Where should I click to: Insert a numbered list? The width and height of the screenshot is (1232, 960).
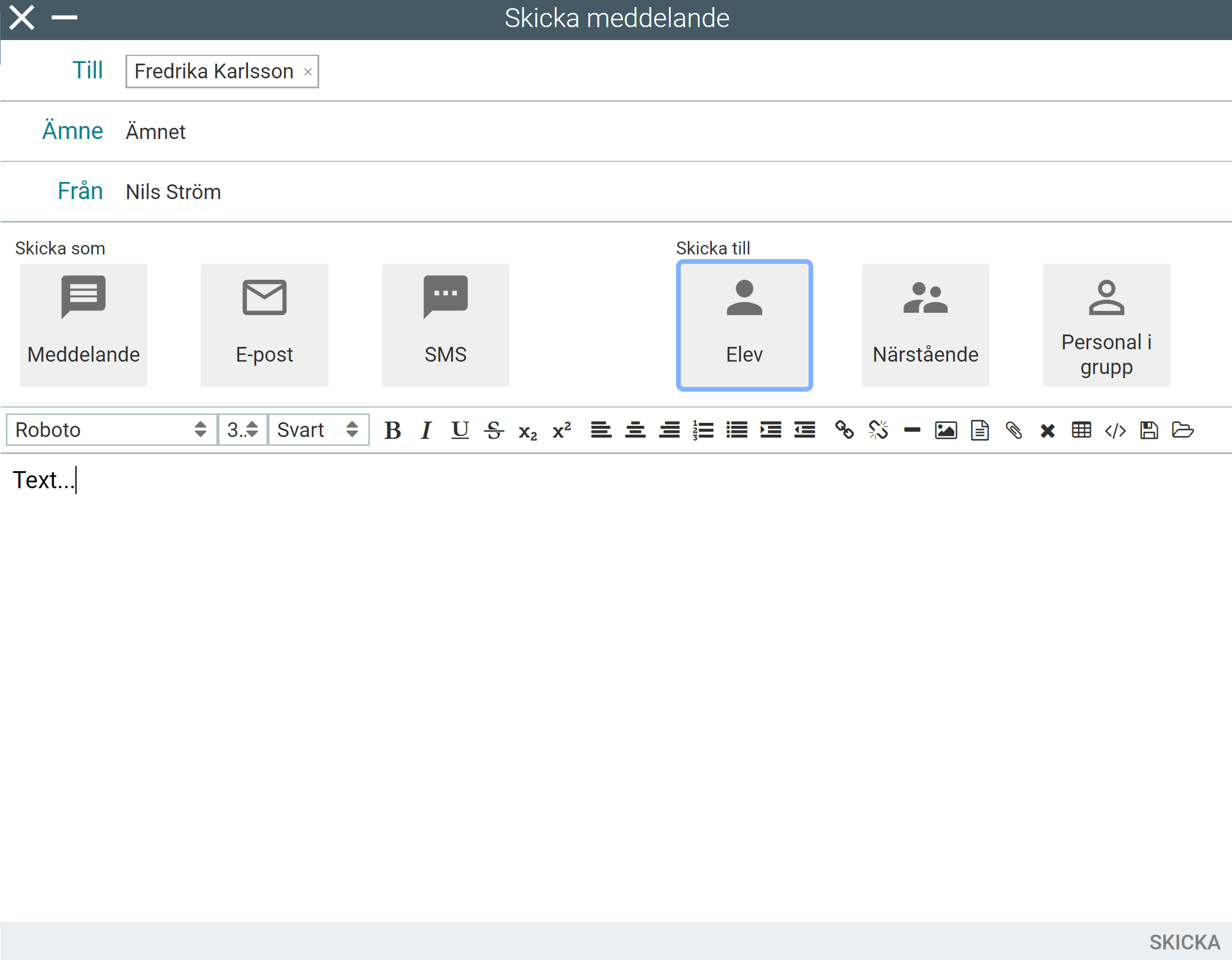tap(703, 431)
